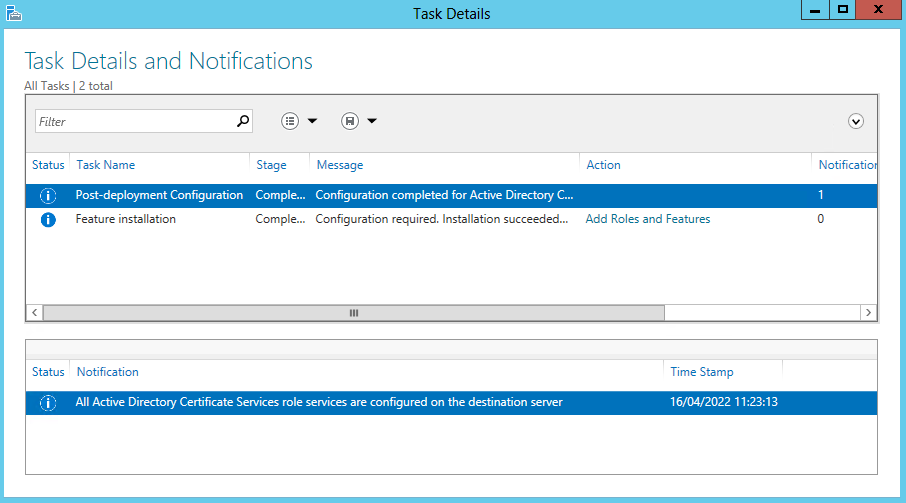Viewport: 906px width, 503px height.
Task: Close the Task Details window
Action: pyautogui.click(x=878, y=10)
